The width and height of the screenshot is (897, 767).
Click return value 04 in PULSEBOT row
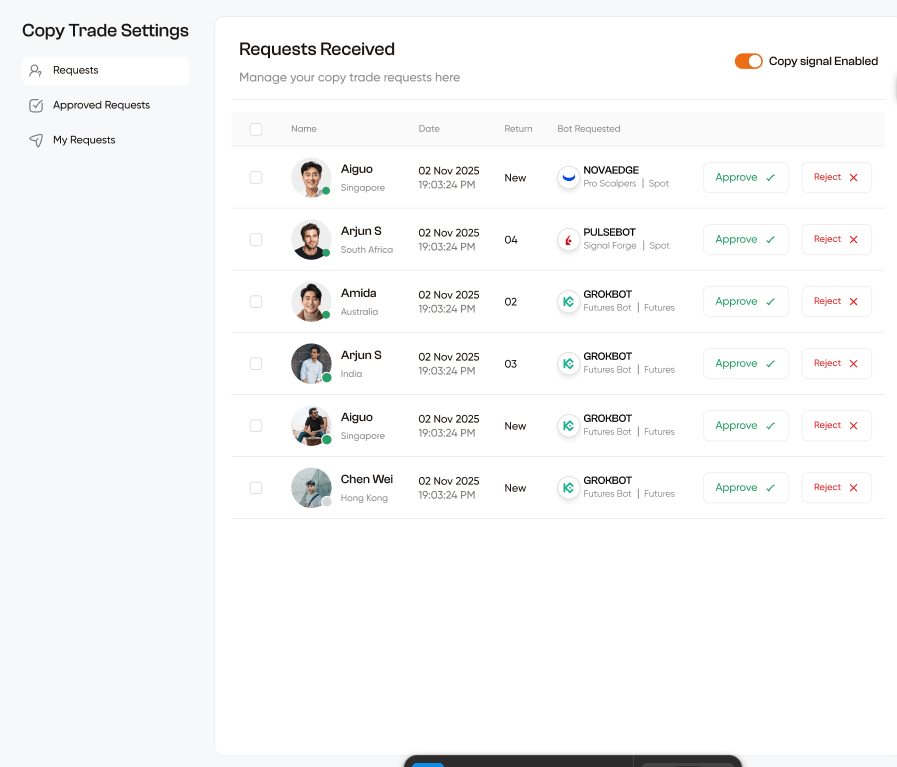(511, 240)
